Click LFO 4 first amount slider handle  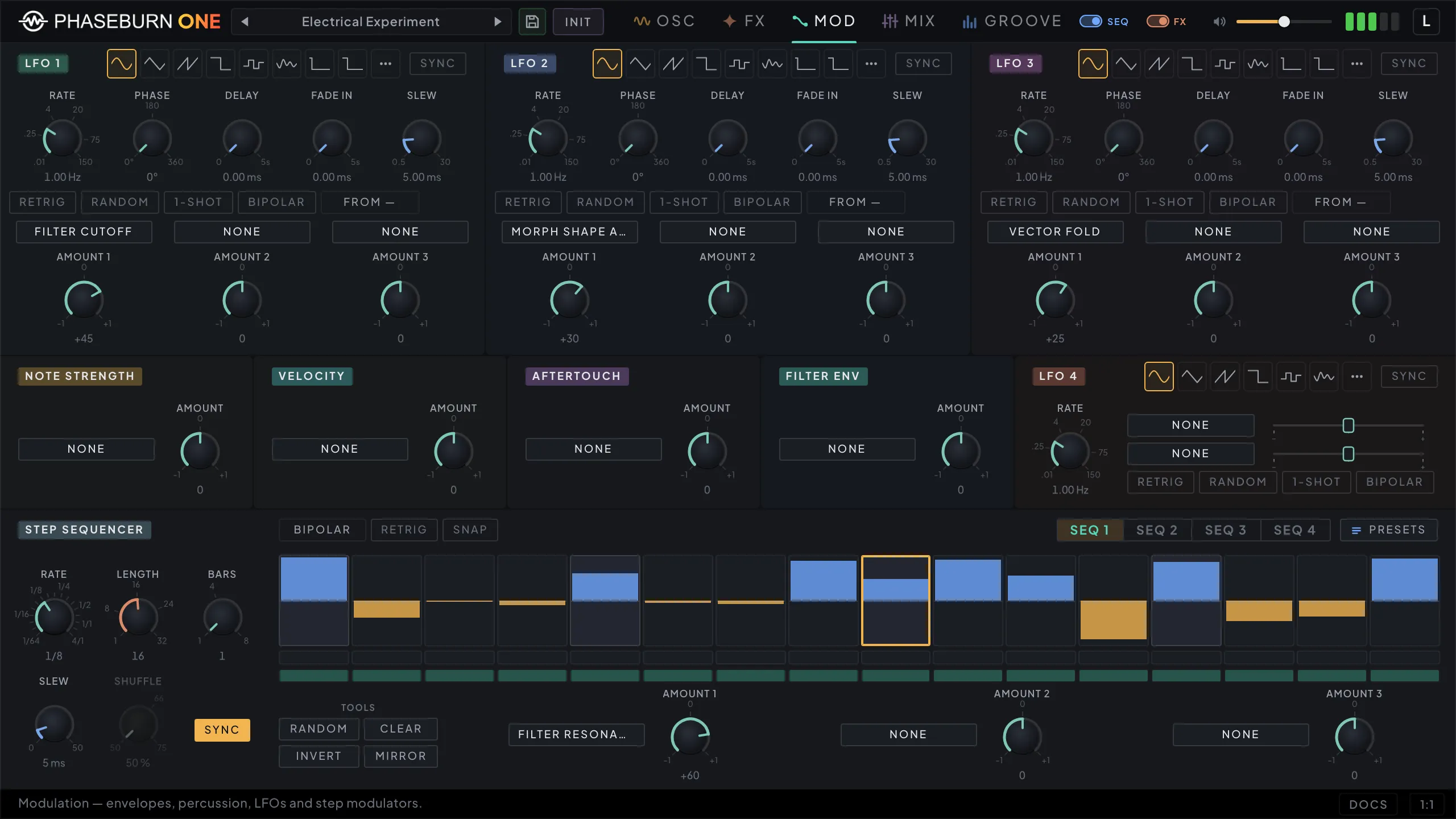1348,425
